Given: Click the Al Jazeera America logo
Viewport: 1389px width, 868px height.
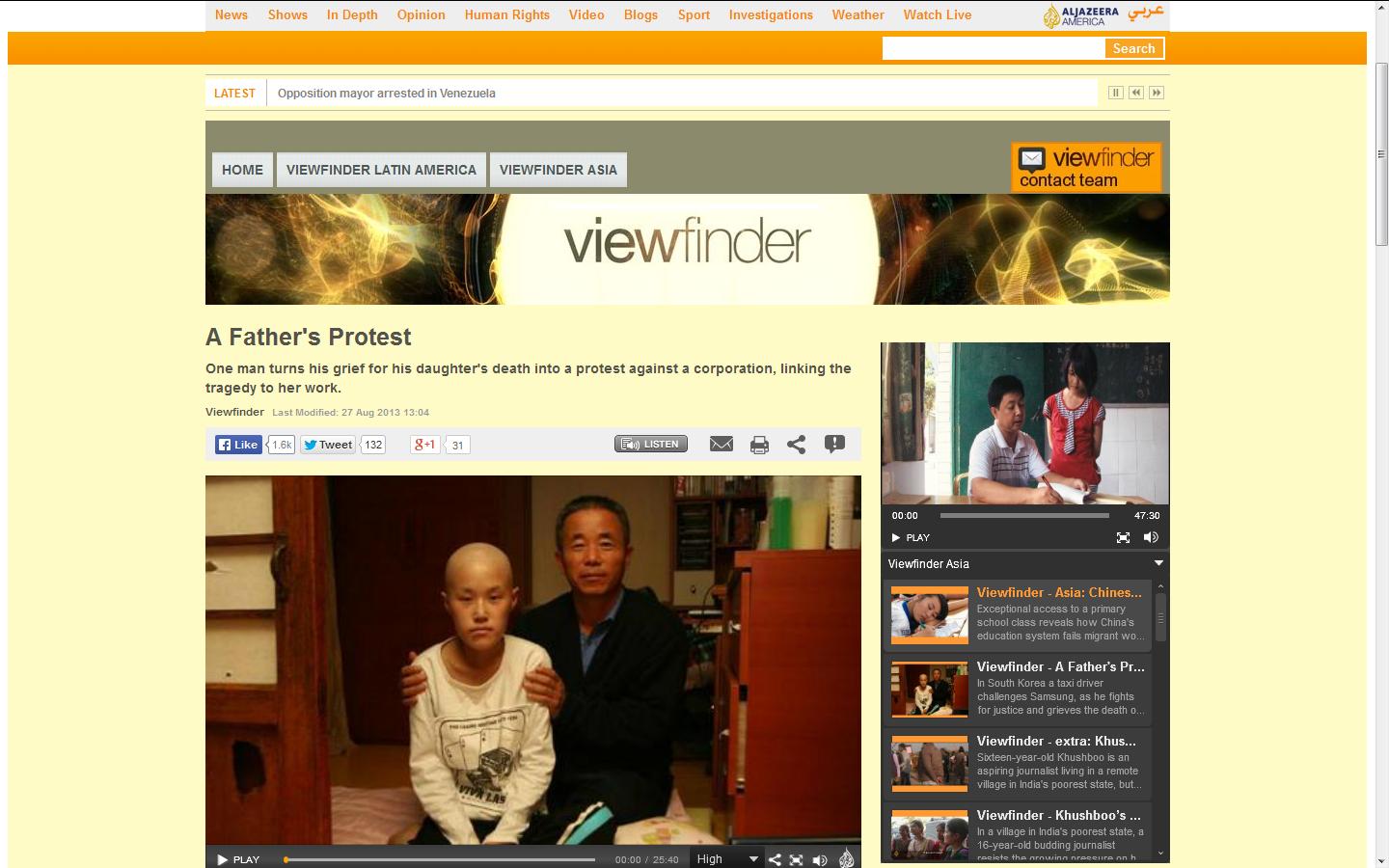Looking at the screenshot, I should 1081,15.
